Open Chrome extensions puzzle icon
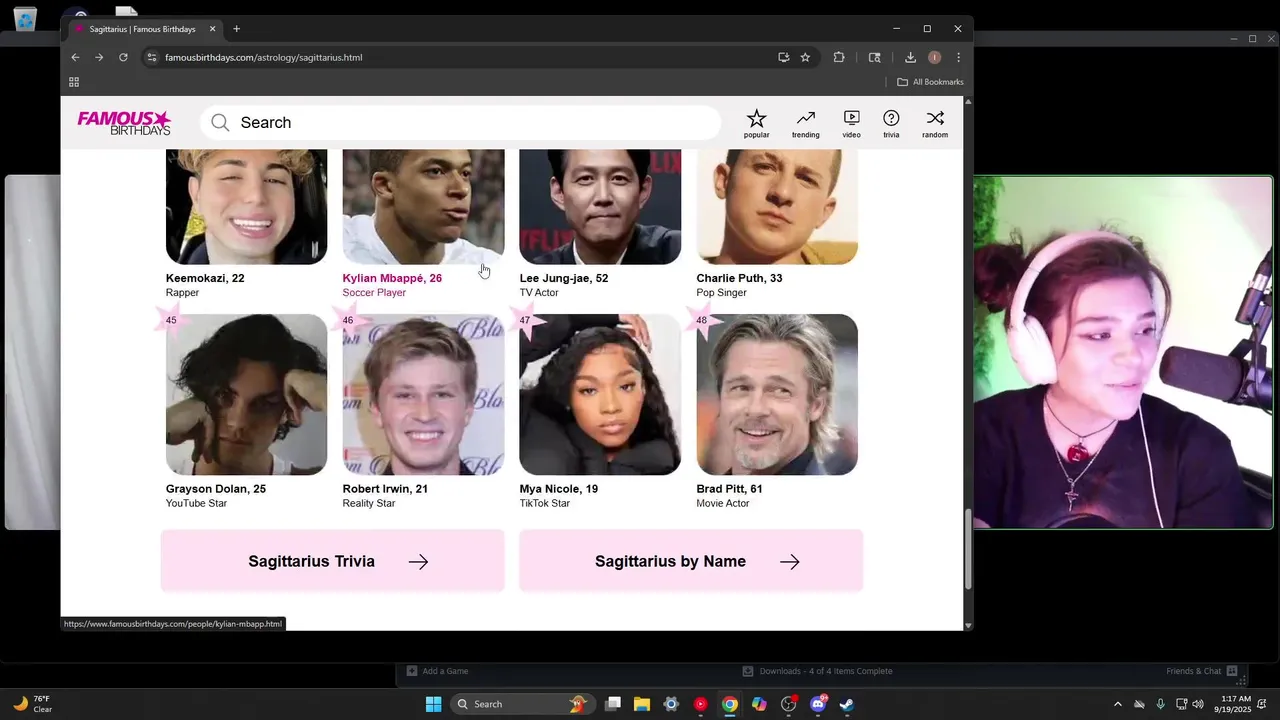Screen dimensions: 1280x720 [x=839, y=57]
